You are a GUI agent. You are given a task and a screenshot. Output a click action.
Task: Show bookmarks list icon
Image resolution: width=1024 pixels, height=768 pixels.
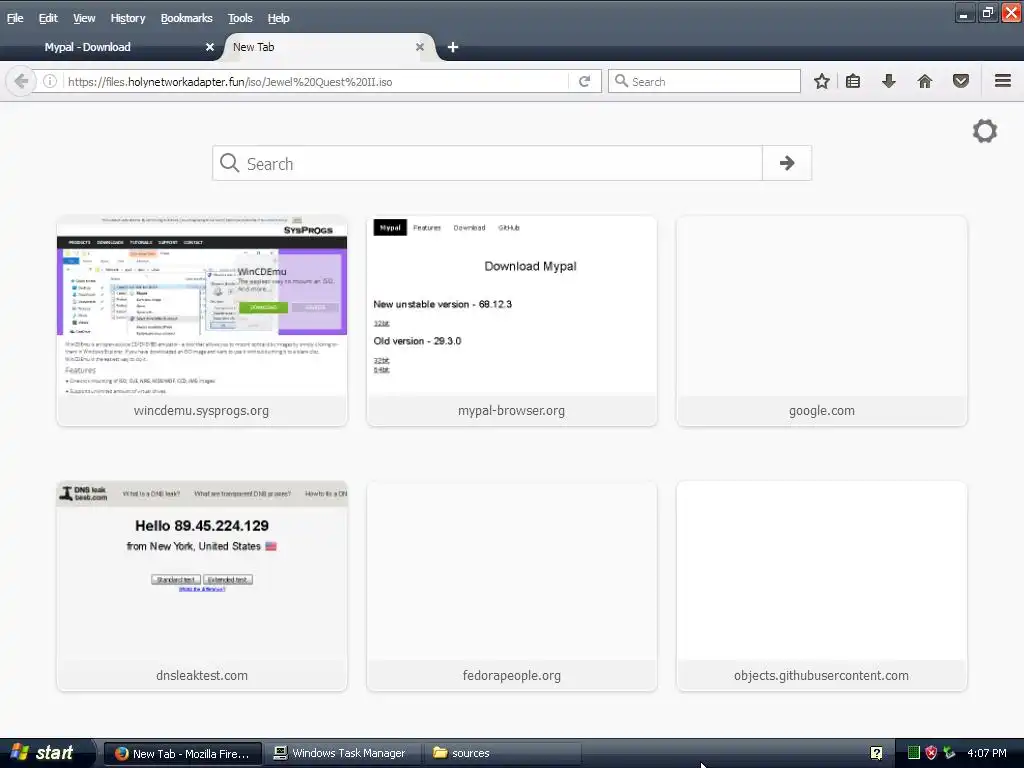(853, 82)
